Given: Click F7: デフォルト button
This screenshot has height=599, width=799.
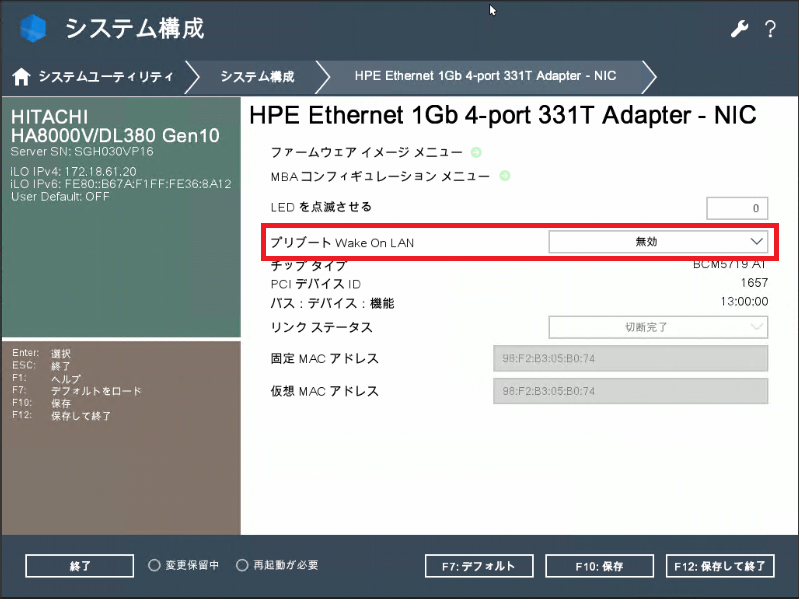Looking at the screenshot, I should pos(479,566).
